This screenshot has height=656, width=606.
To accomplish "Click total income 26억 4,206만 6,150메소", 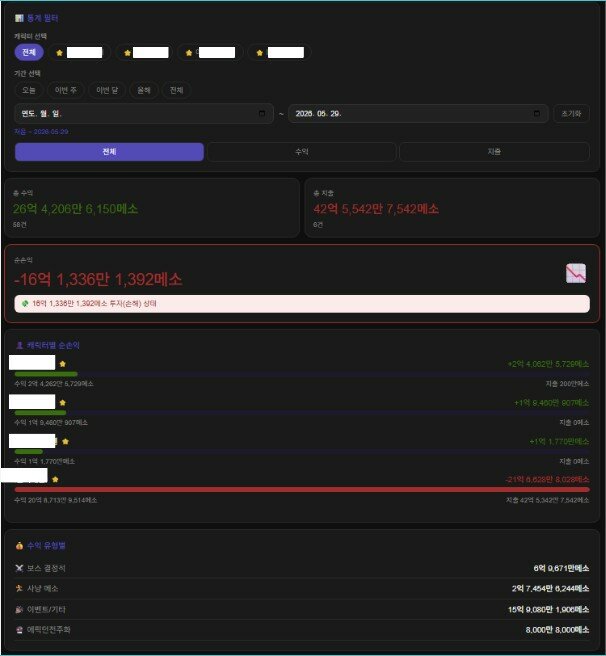I will pyautogui.click(x=75, y=209).
